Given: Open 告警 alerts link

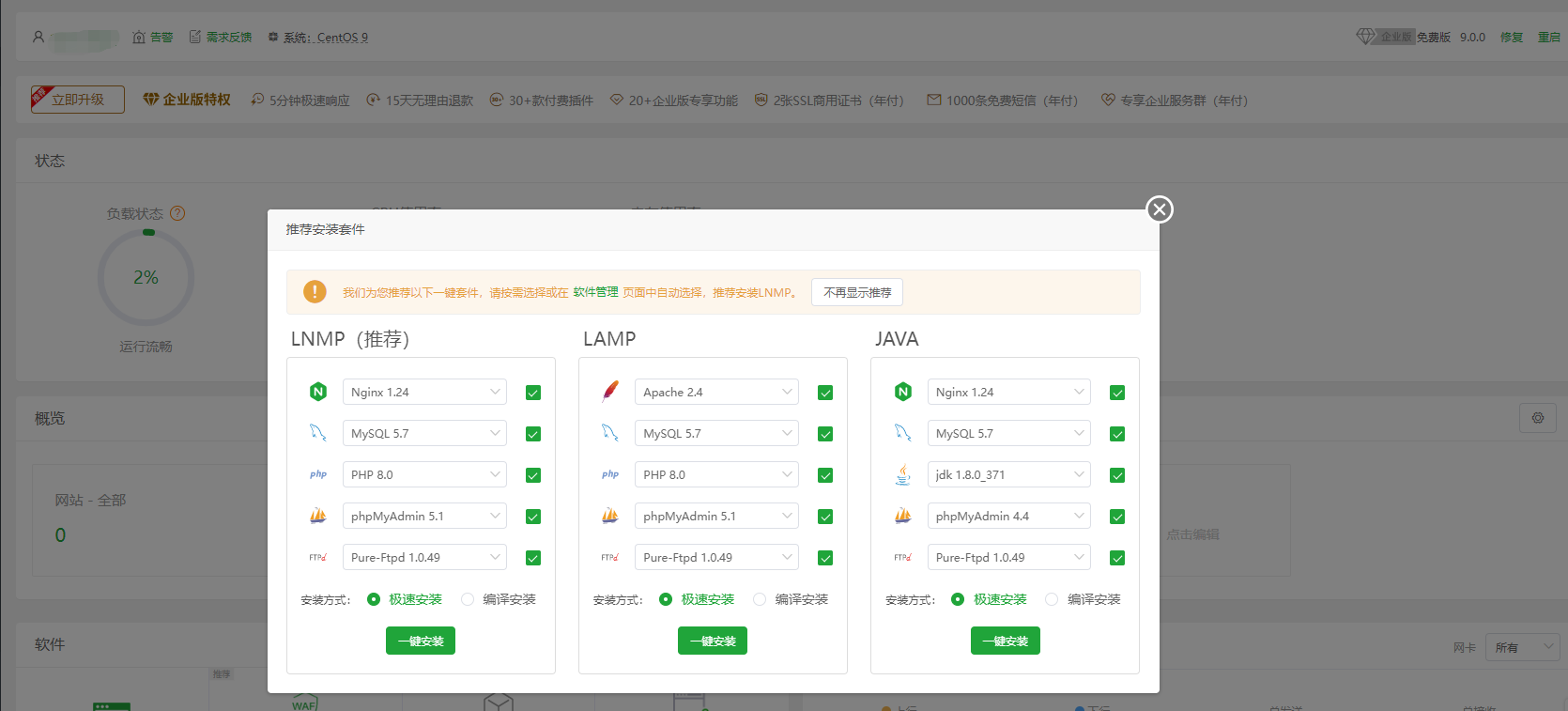Looking at the screenshot, I should 161,38.
